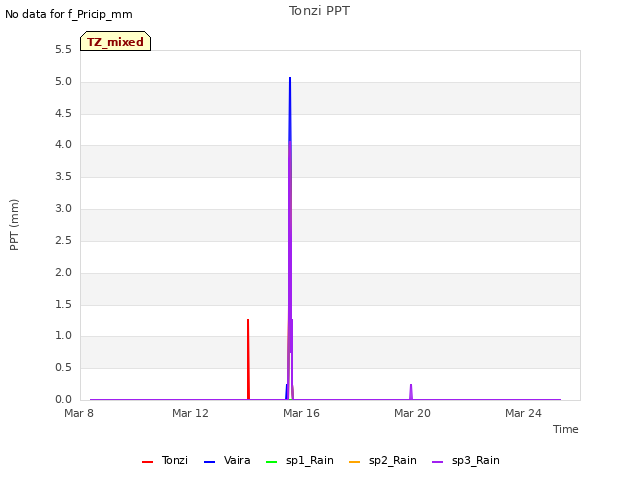Click the 4.0 y-axis tick label
Viewport: 640px width, 480px height.
coord(63,145)
